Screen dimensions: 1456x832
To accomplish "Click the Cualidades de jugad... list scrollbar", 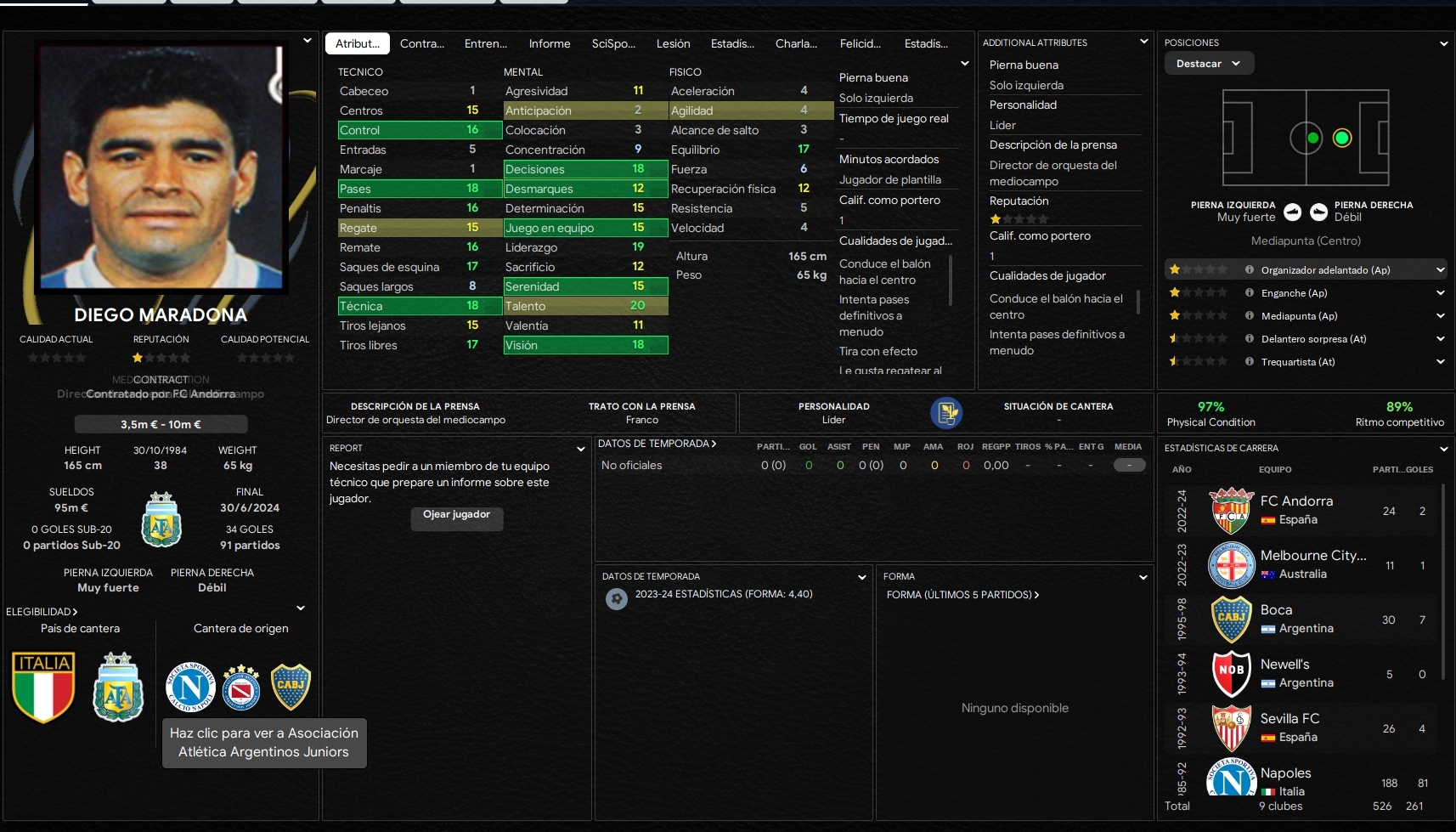I will coord(951,280).
